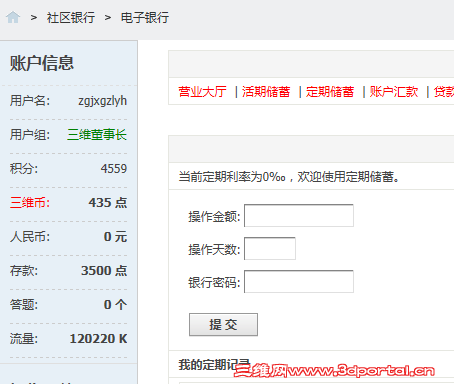Switch to 账户汇款 section
The height and width of the screenshot is (384, 454).
(x=394, y=92)
